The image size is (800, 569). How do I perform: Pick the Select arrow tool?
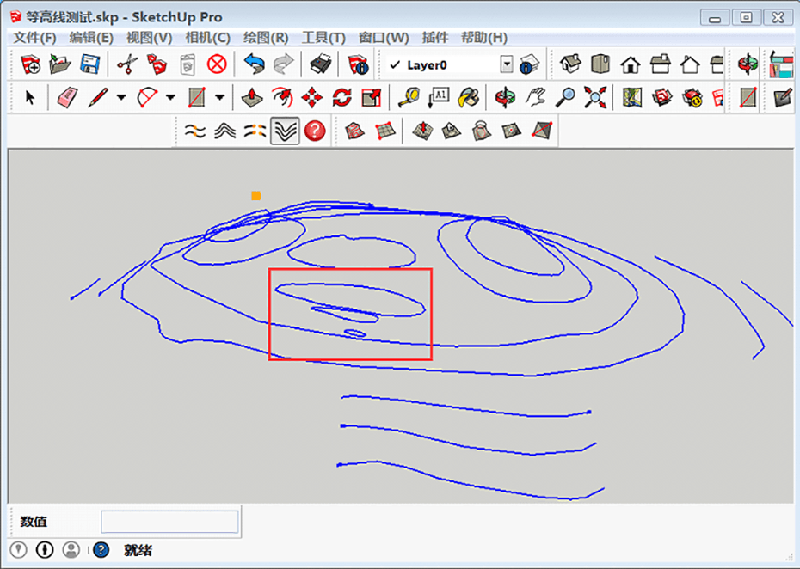click(x=30, y=97)
